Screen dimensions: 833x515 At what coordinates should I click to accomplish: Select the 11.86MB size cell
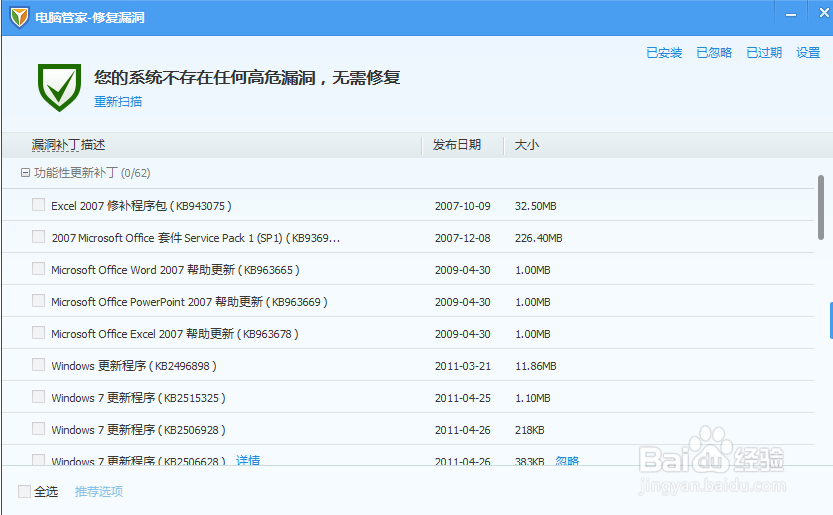536,366
